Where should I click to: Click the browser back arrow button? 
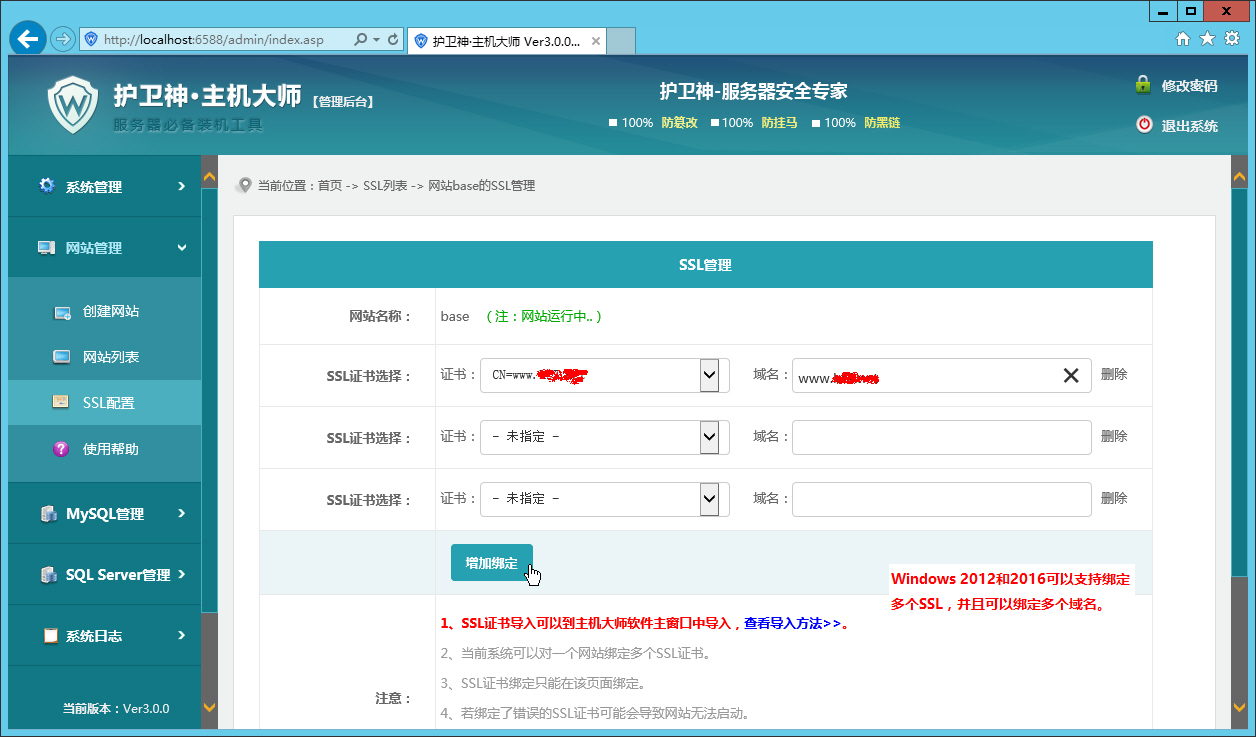[28, 39]
